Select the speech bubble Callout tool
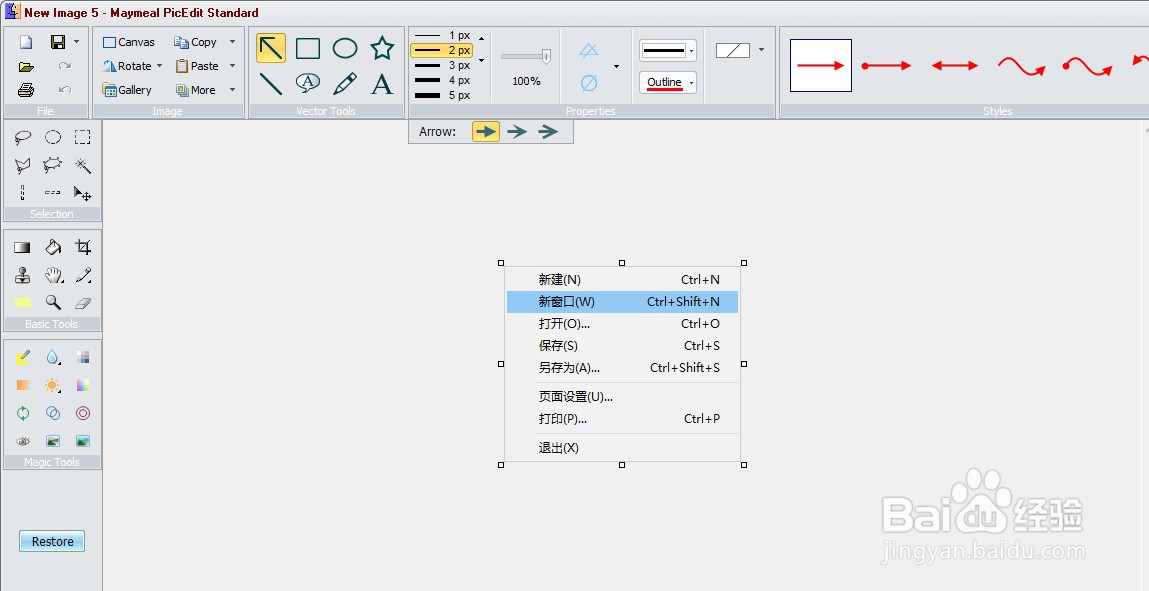Screen dimensions: 1149x591 point(308,83)
